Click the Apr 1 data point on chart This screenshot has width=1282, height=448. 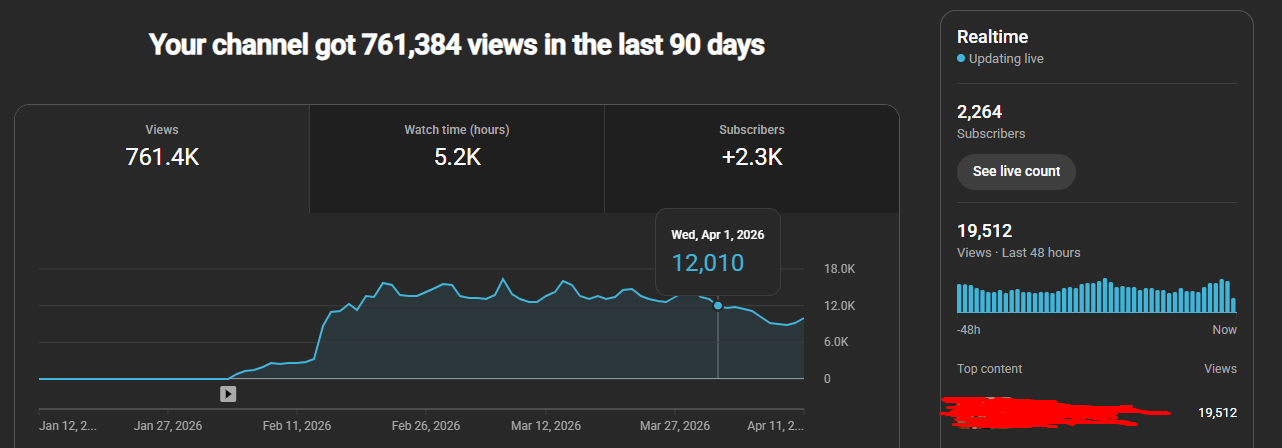[718, 305]
